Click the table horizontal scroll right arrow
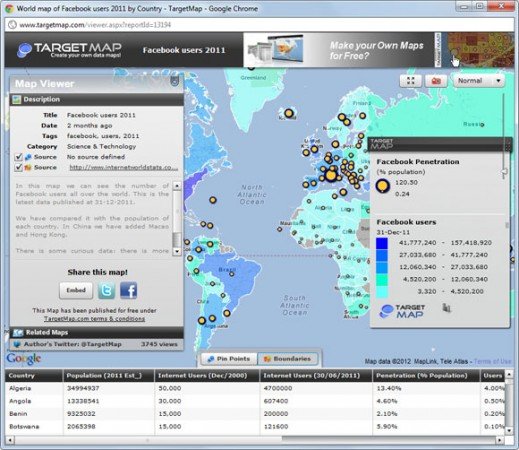Screen dimensions: 519x450 pos(500,440)
